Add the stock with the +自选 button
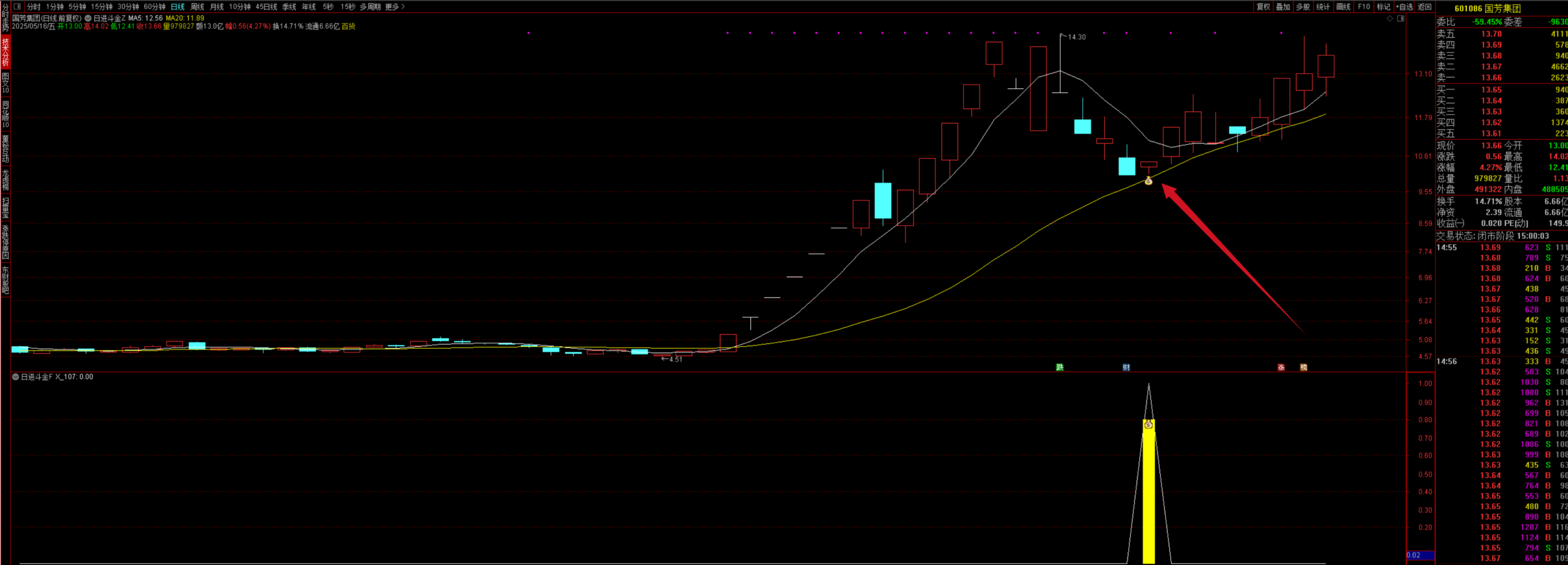This screenshot has width=1568, height=565. point(1404,7)
